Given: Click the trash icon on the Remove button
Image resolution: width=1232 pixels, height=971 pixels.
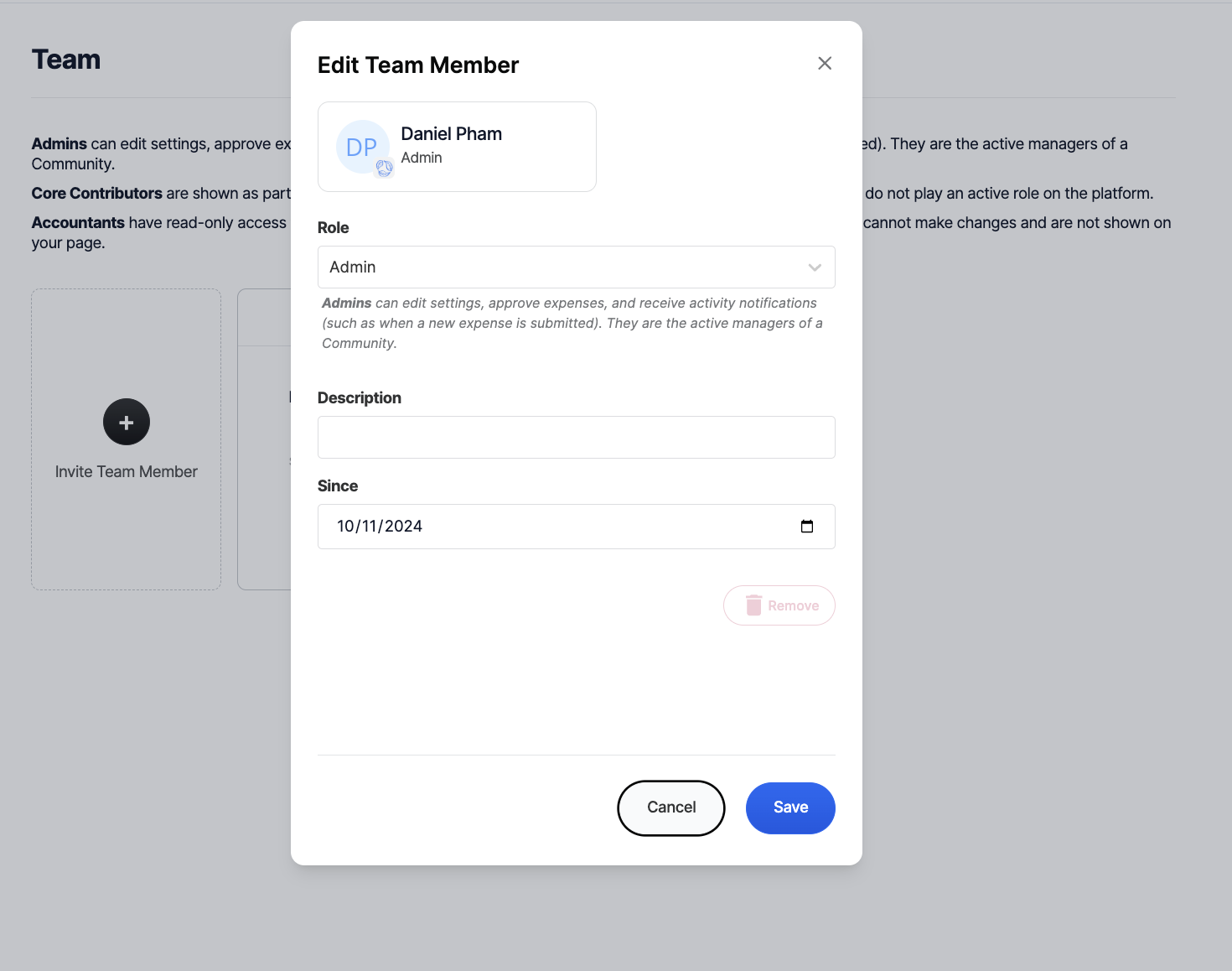Looking at the screenshot, I should pyautogui.click(x=753, y=605).
